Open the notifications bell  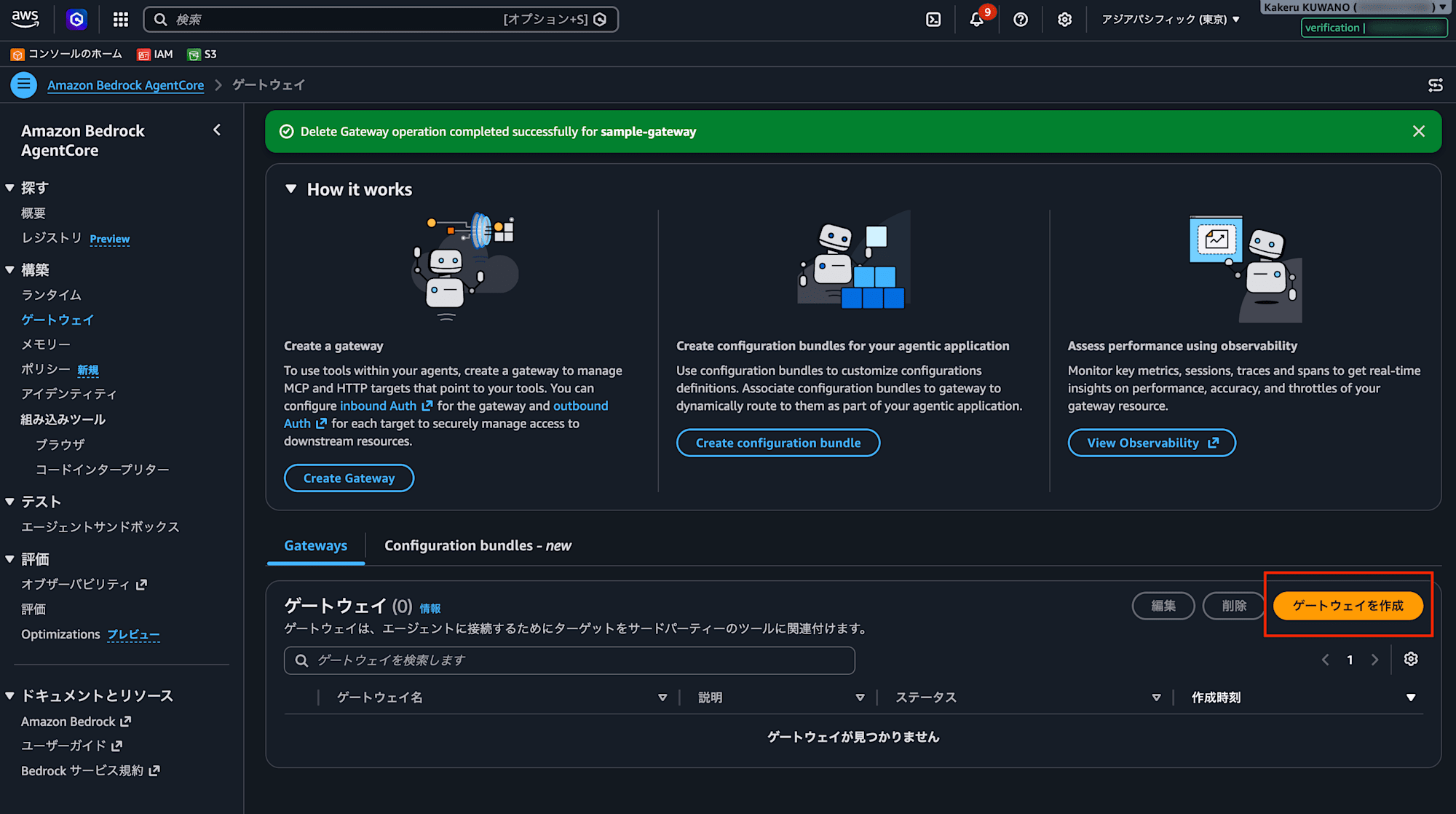[976, 20]
